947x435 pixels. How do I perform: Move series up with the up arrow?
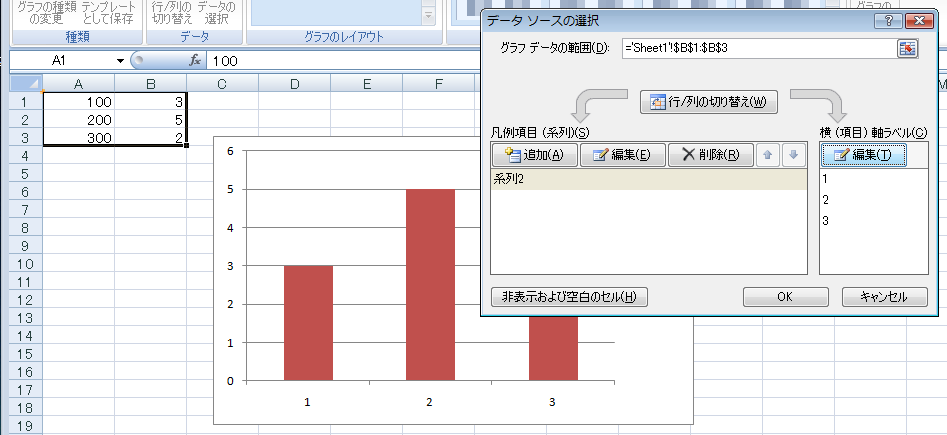[769, 154]
